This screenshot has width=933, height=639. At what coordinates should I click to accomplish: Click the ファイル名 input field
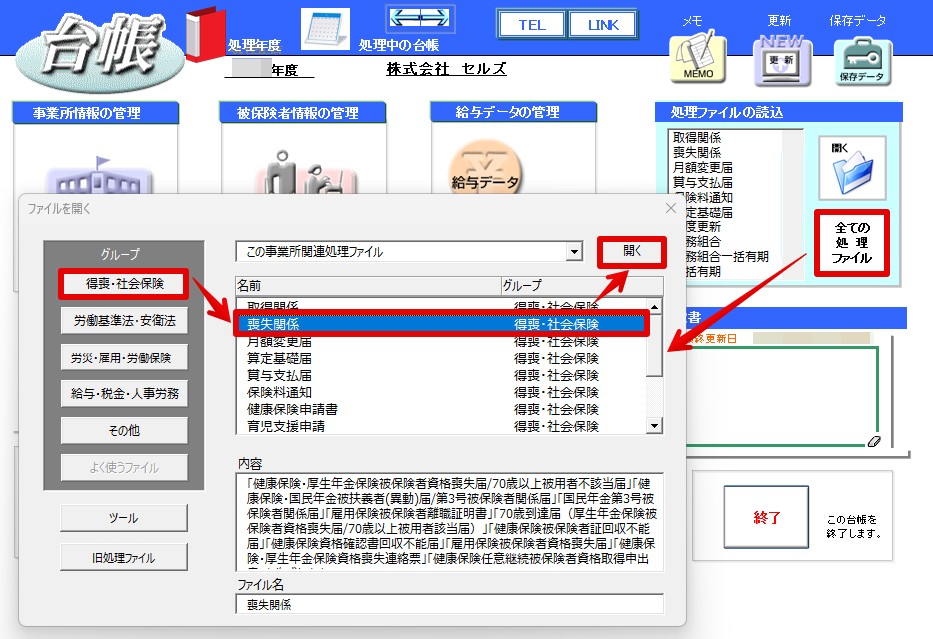tap(449, 604)
